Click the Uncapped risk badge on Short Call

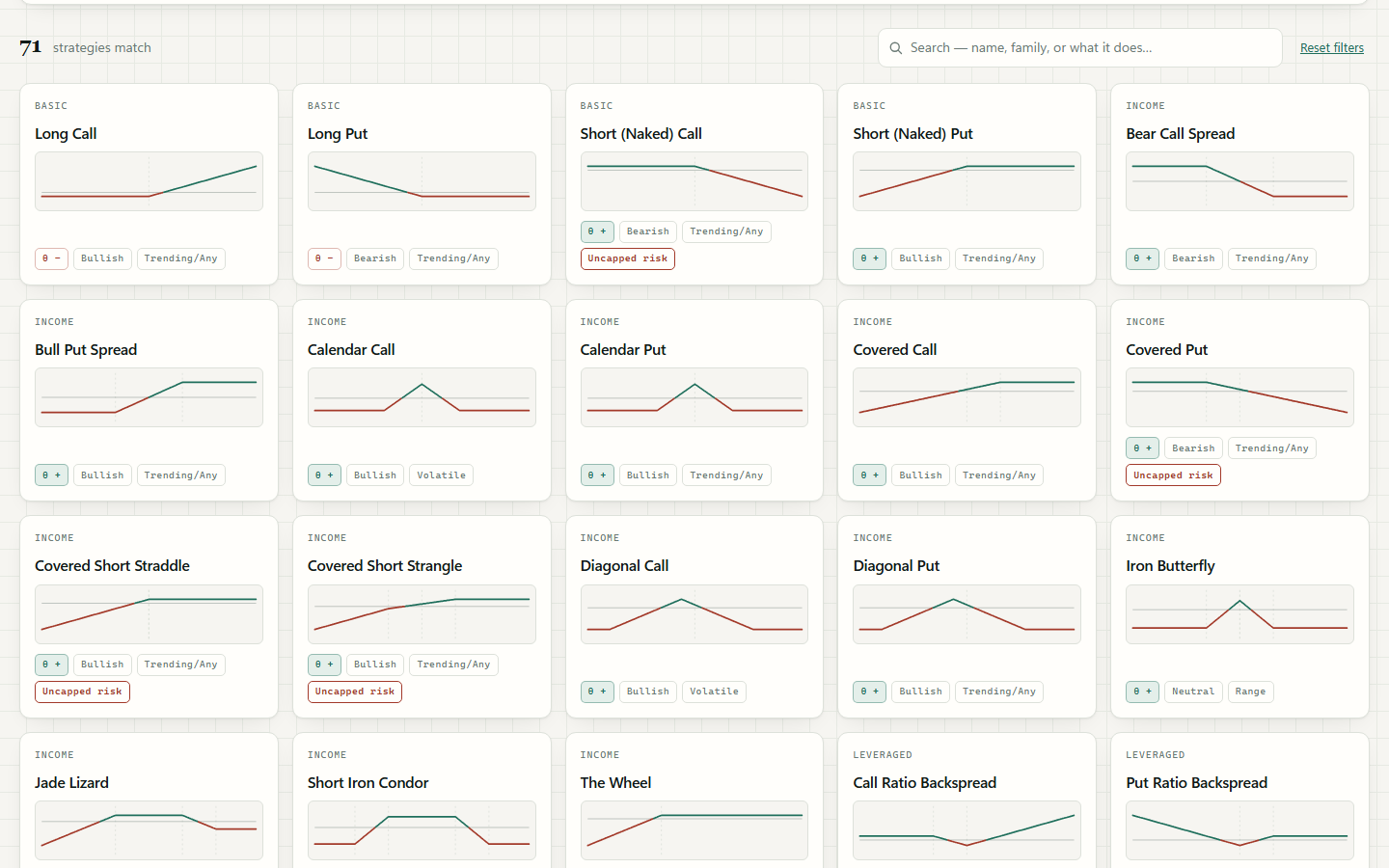(x=627, y=258)
